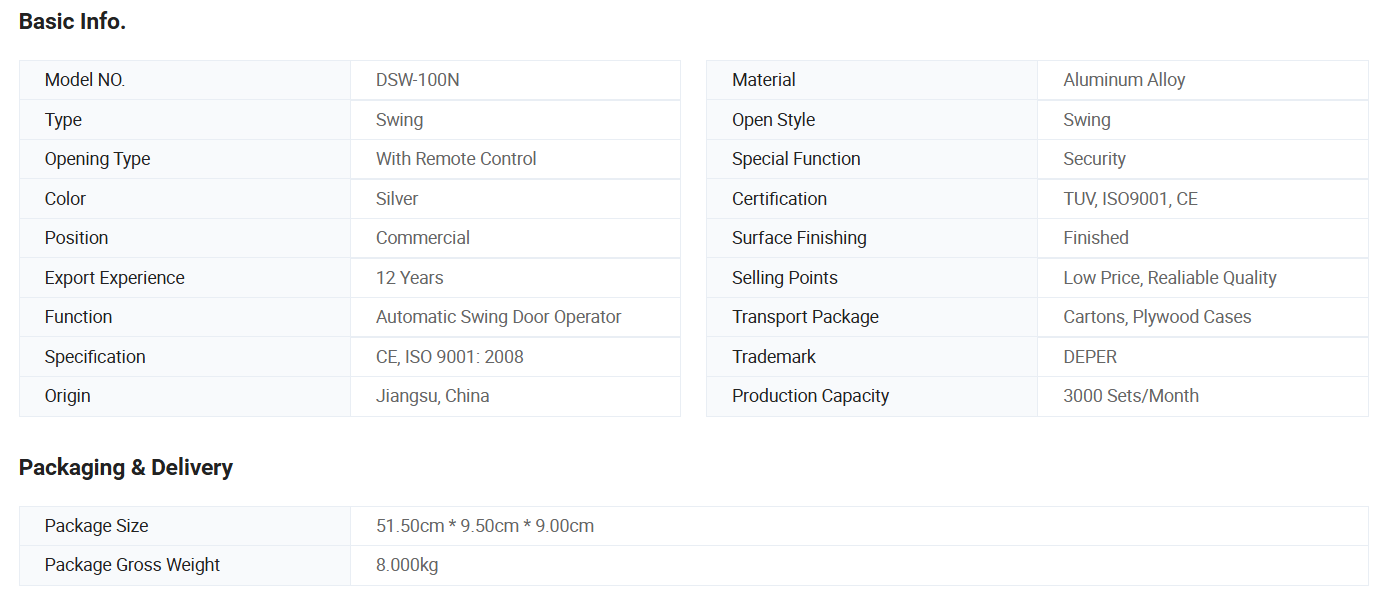The height and width of the screenshot is (601, 1381).
Task: Click the Aluminum Alloy material value
Action: pos(1124,80)
